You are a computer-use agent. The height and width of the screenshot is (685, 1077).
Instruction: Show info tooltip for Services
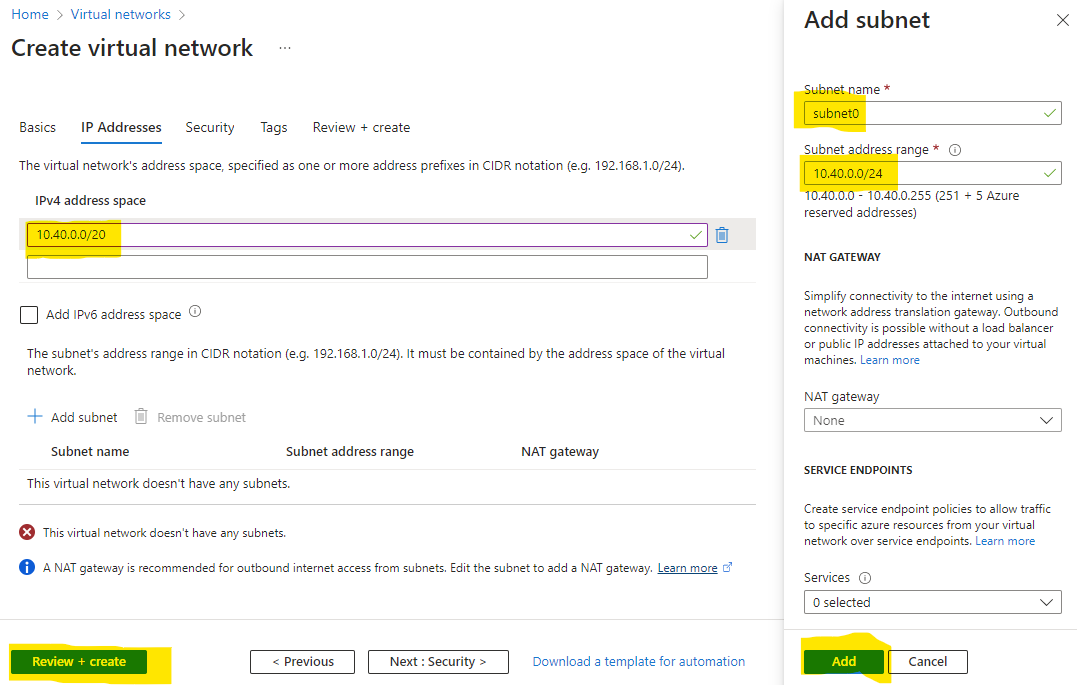click(x=865, y=578)
